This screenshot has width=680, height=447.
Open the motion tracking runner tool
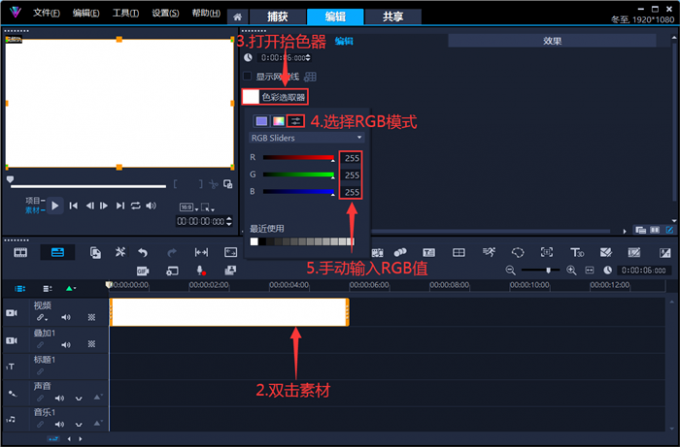(489, 252)
